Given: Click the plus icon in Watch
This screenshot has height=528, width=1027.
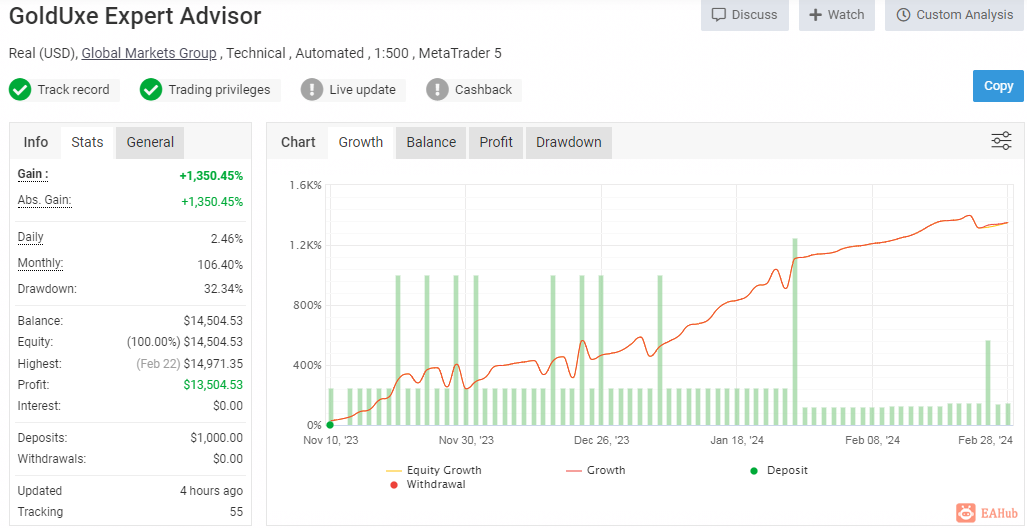Looking at the screenshot, I should coord(815,14).
